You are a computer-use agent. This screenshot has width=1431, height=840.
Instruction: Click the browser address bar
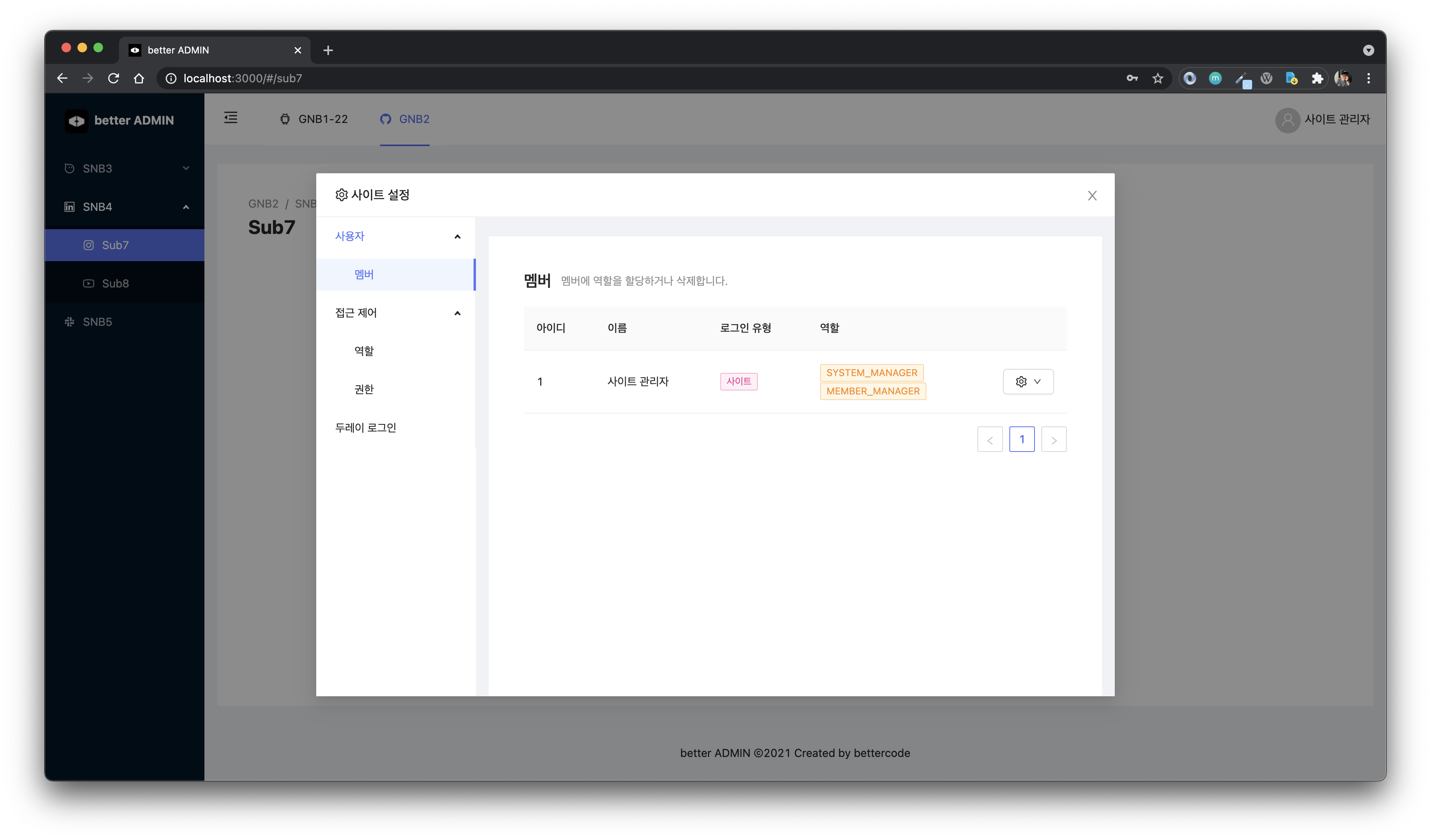(x=398, y=78)
